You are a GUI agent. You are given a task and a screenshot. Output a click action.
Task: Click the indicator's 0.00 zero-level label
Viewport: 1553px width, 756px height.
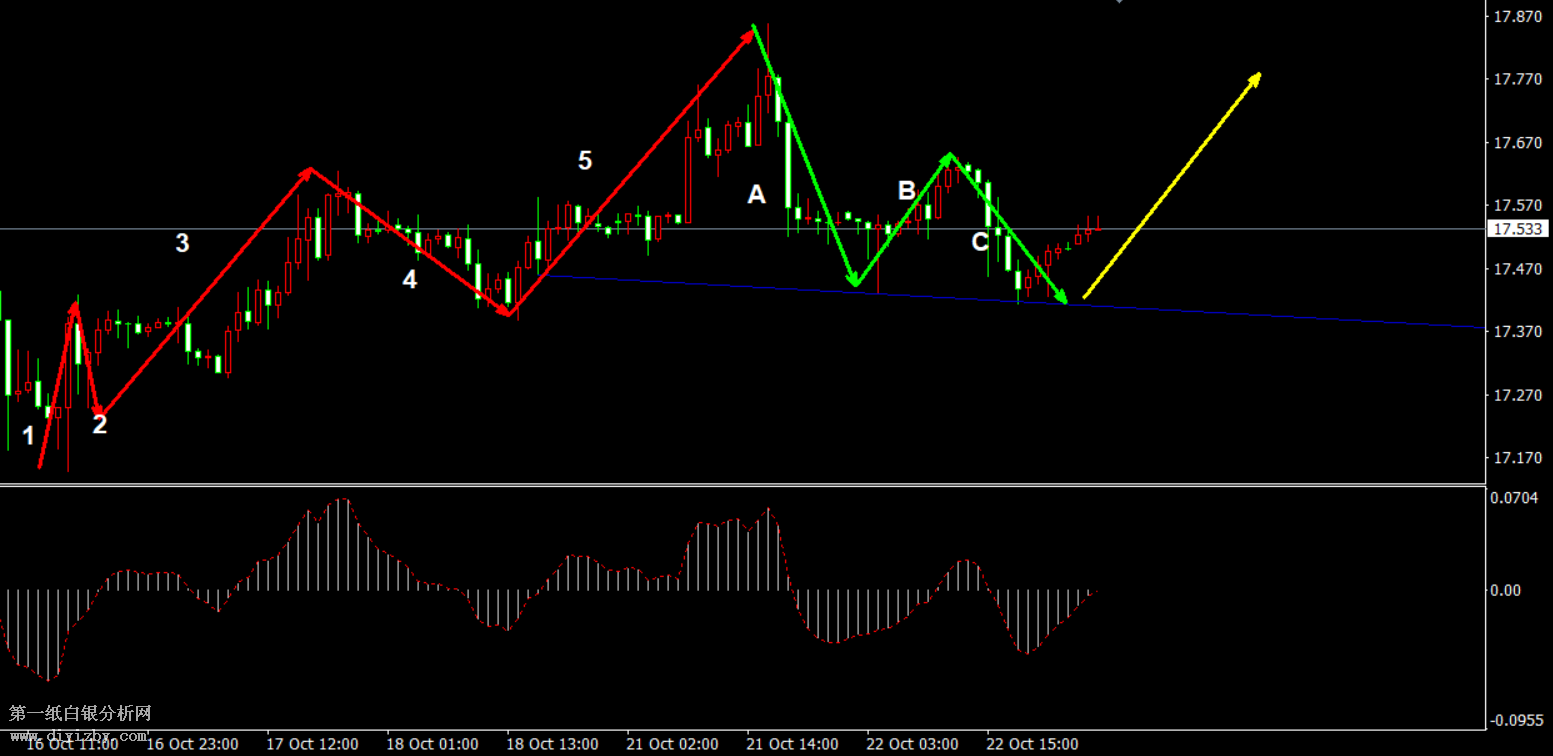click(1505, 591)
